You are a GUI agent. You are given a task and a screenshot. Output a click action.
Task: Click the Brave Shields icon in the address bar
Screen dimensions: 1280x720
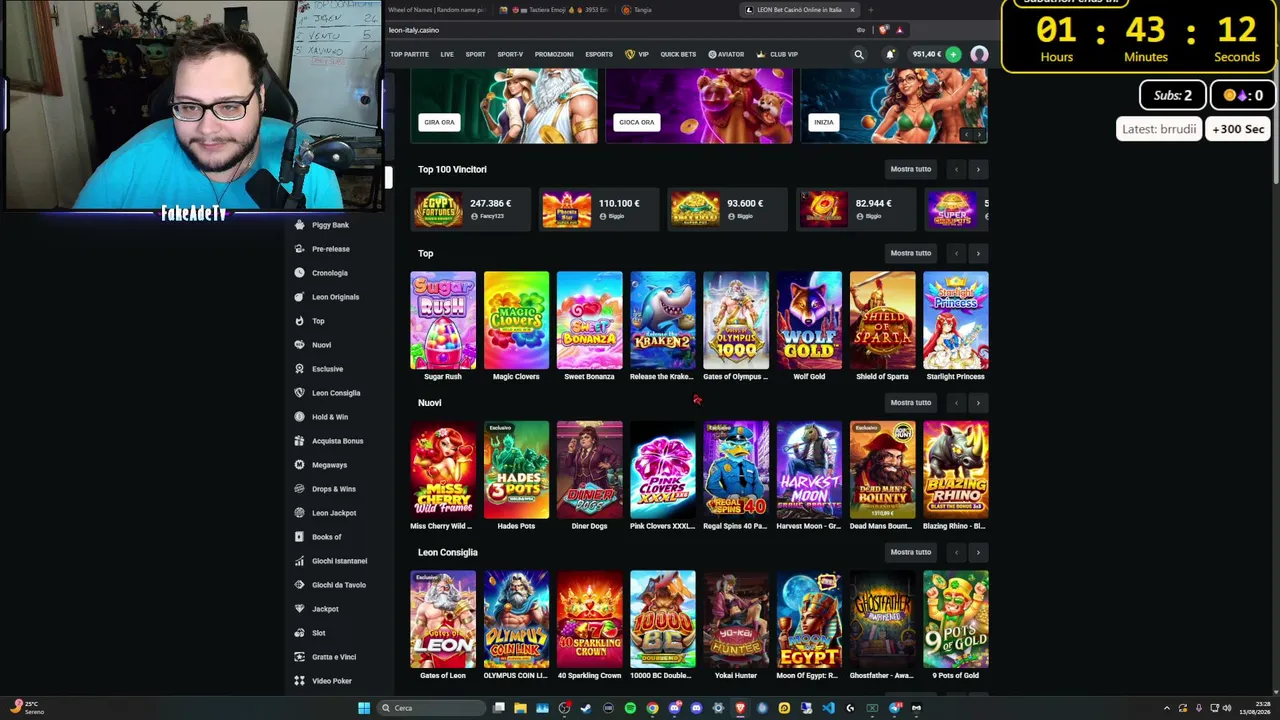[x=884, y=30]
